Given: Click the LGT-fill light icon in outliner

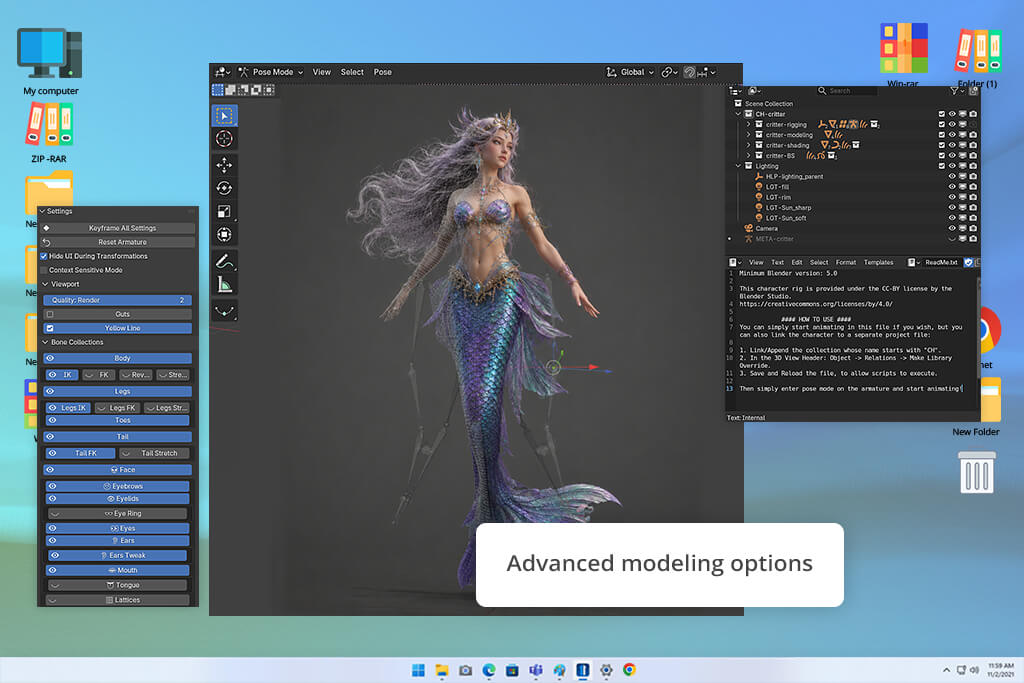Looking at the screenshot, I should coord(759,187).
